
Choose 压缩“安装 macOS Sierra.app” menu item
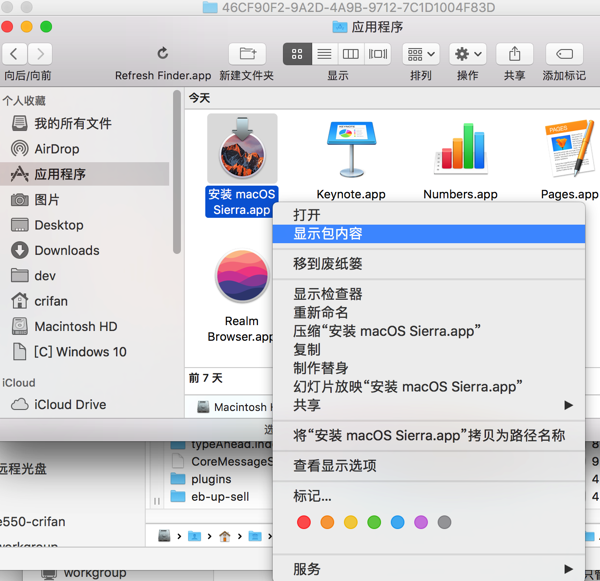pyautogui.click(x=429, y=331)
